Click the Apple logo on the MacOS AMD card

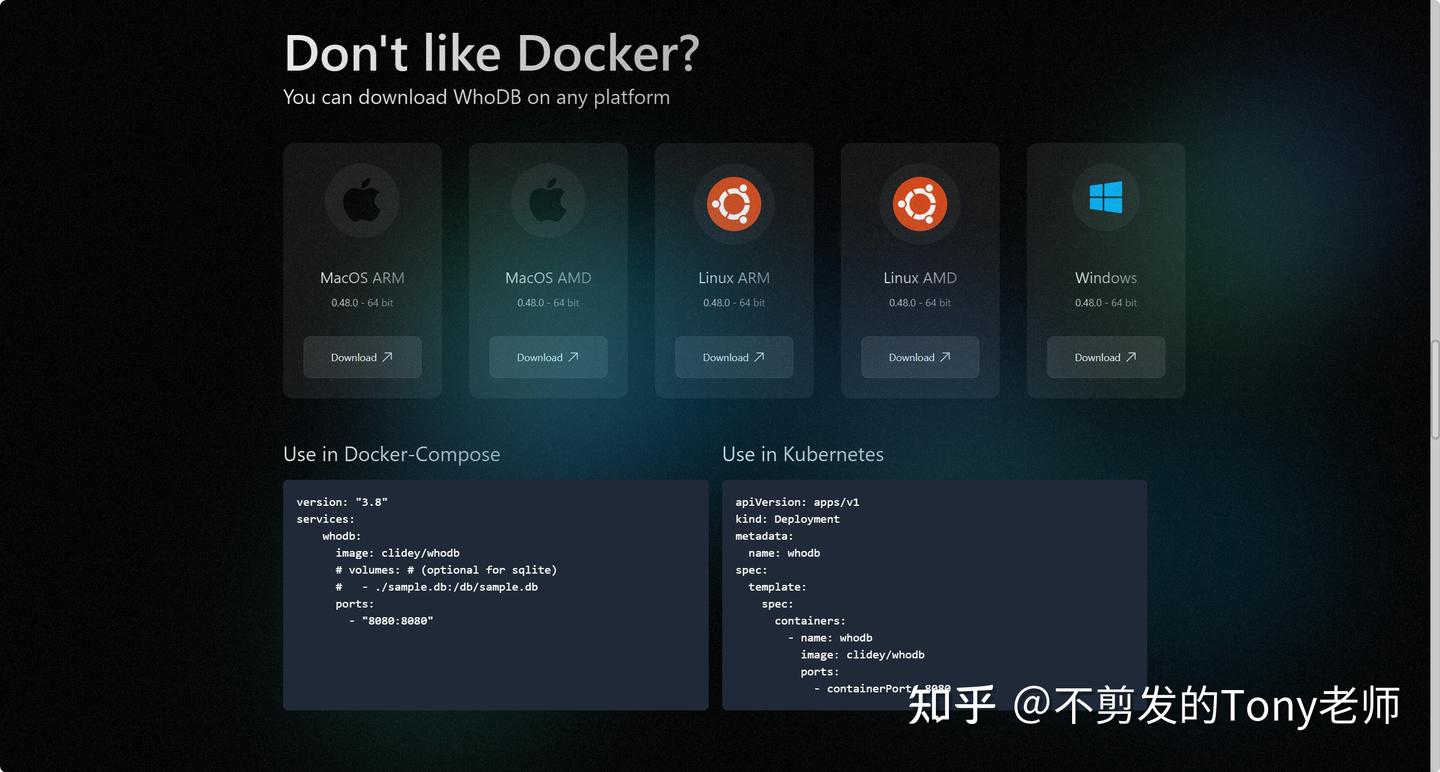[x=548, y=201]
